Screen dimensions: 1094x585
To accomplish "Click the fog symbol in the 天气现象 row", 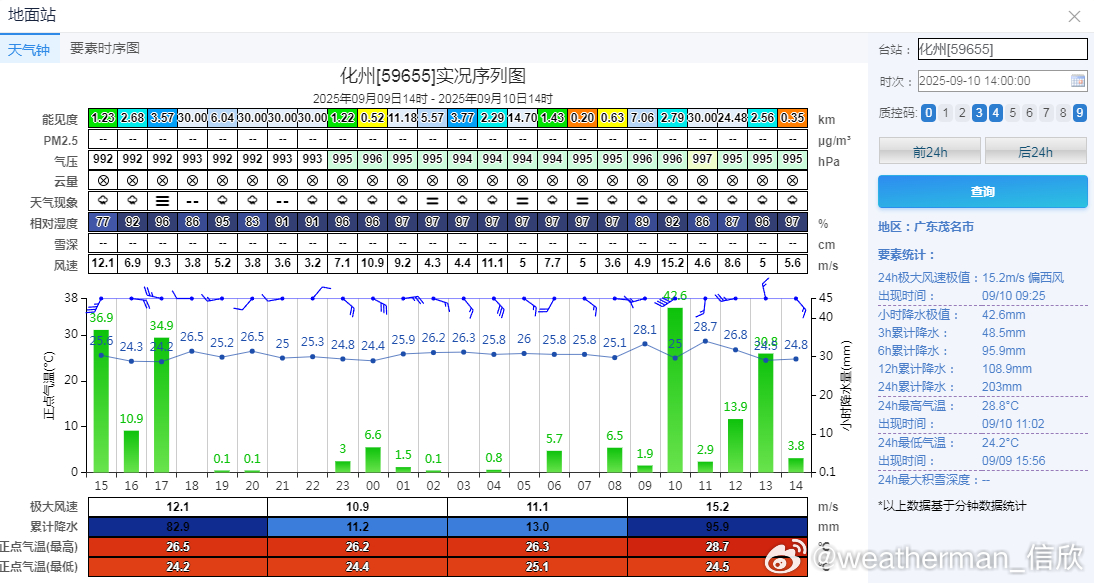I will 163,201.
